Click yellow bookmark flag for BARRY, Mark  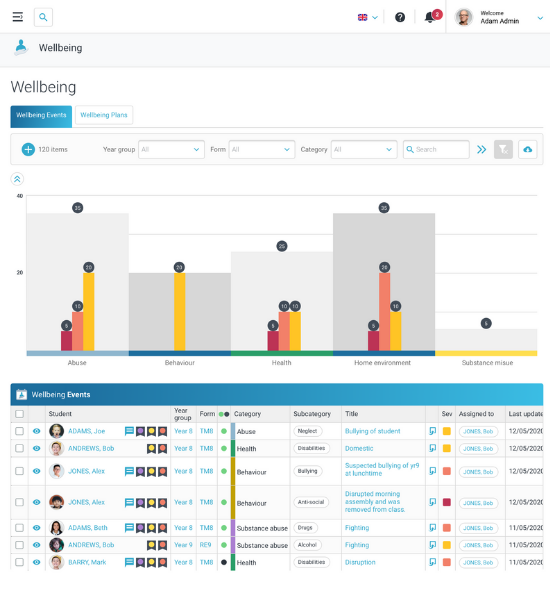coord(152,562)
